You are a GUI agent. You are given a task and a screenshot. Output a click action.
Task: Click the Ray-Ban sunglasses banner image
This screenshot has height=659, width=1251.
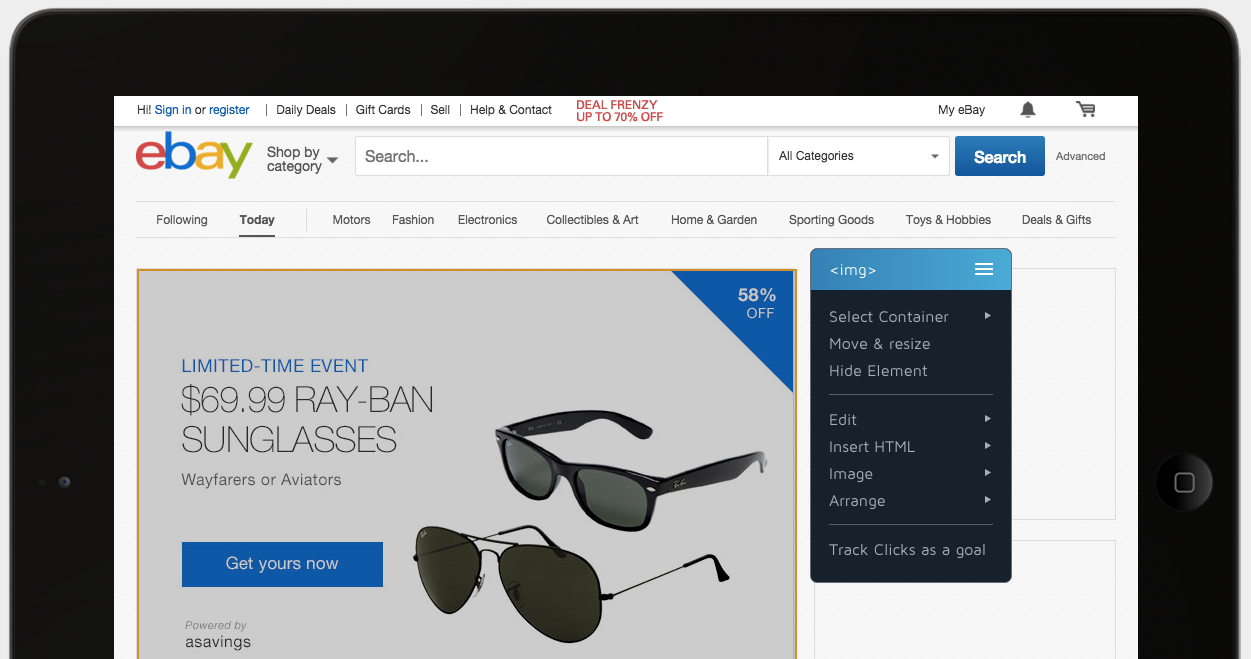pyautogui.click(x=467, y=464)
